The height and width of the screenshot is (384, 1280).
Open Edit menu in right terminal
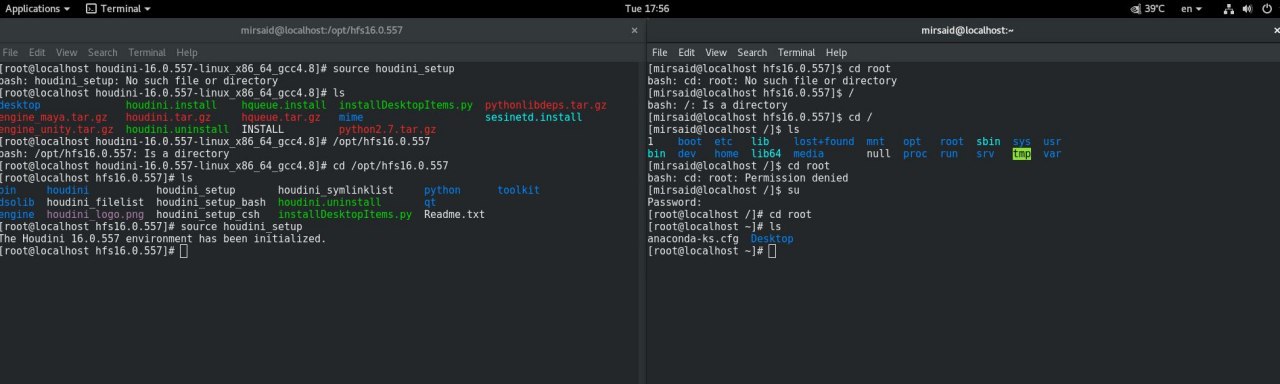687,52
